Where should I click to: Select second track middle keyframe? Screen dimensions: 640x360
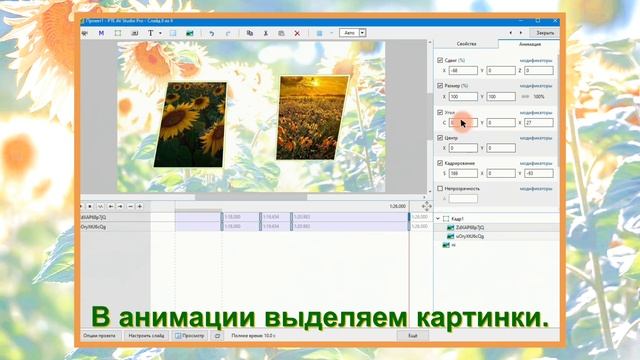260,227
